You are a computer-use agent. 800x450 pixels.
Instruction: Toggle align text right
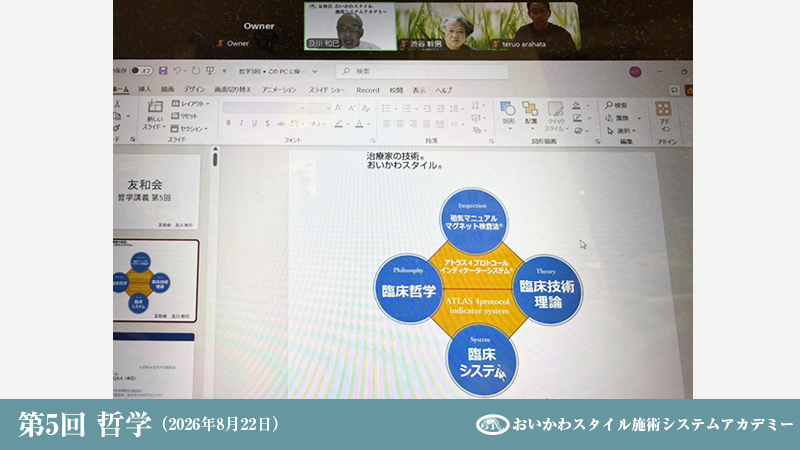click(x=413, y=124)
